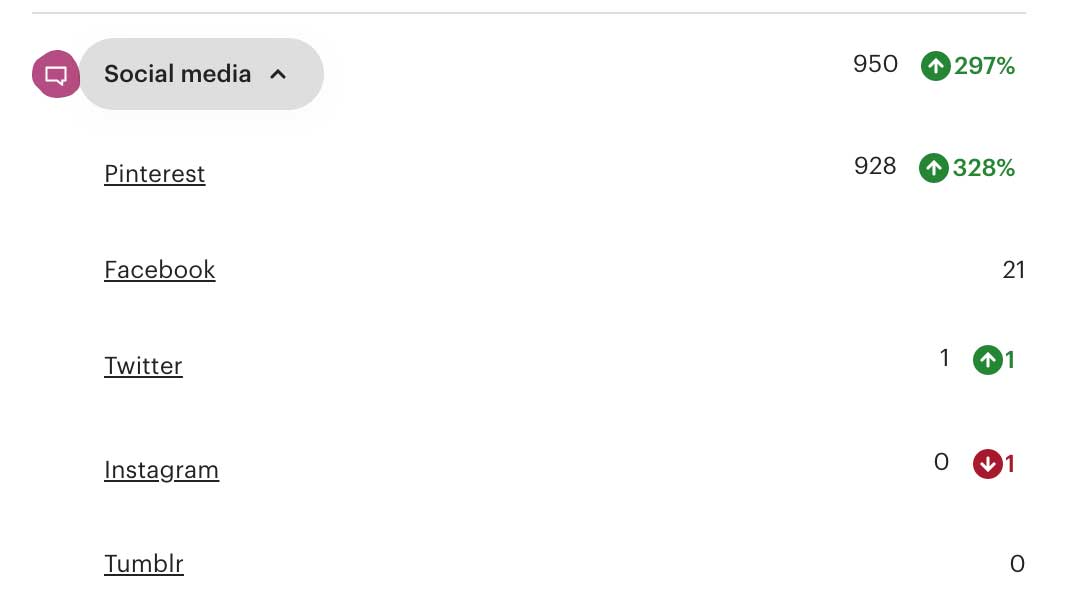Open the Tumblr traffic source link
The height and width of the screenshot is (608, 1070).
(x=144, y=564)
